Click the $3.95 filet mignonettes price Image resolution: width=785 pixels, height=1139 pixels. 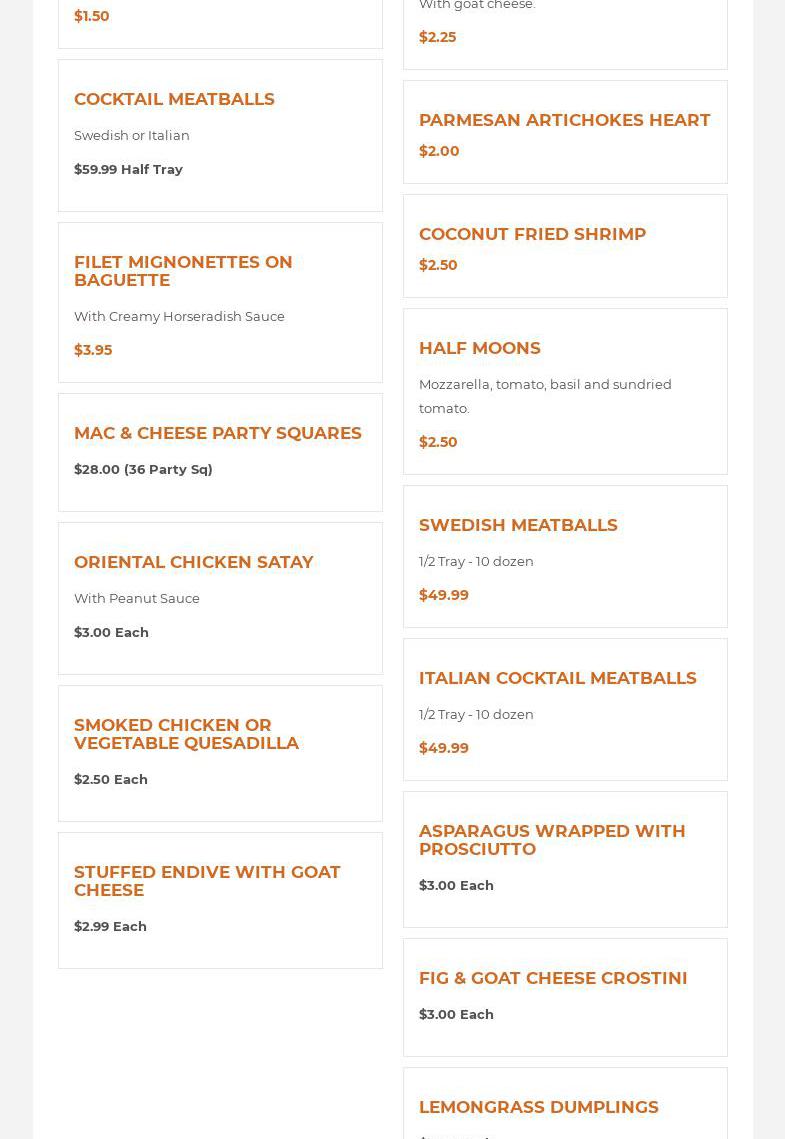[93, 350]
